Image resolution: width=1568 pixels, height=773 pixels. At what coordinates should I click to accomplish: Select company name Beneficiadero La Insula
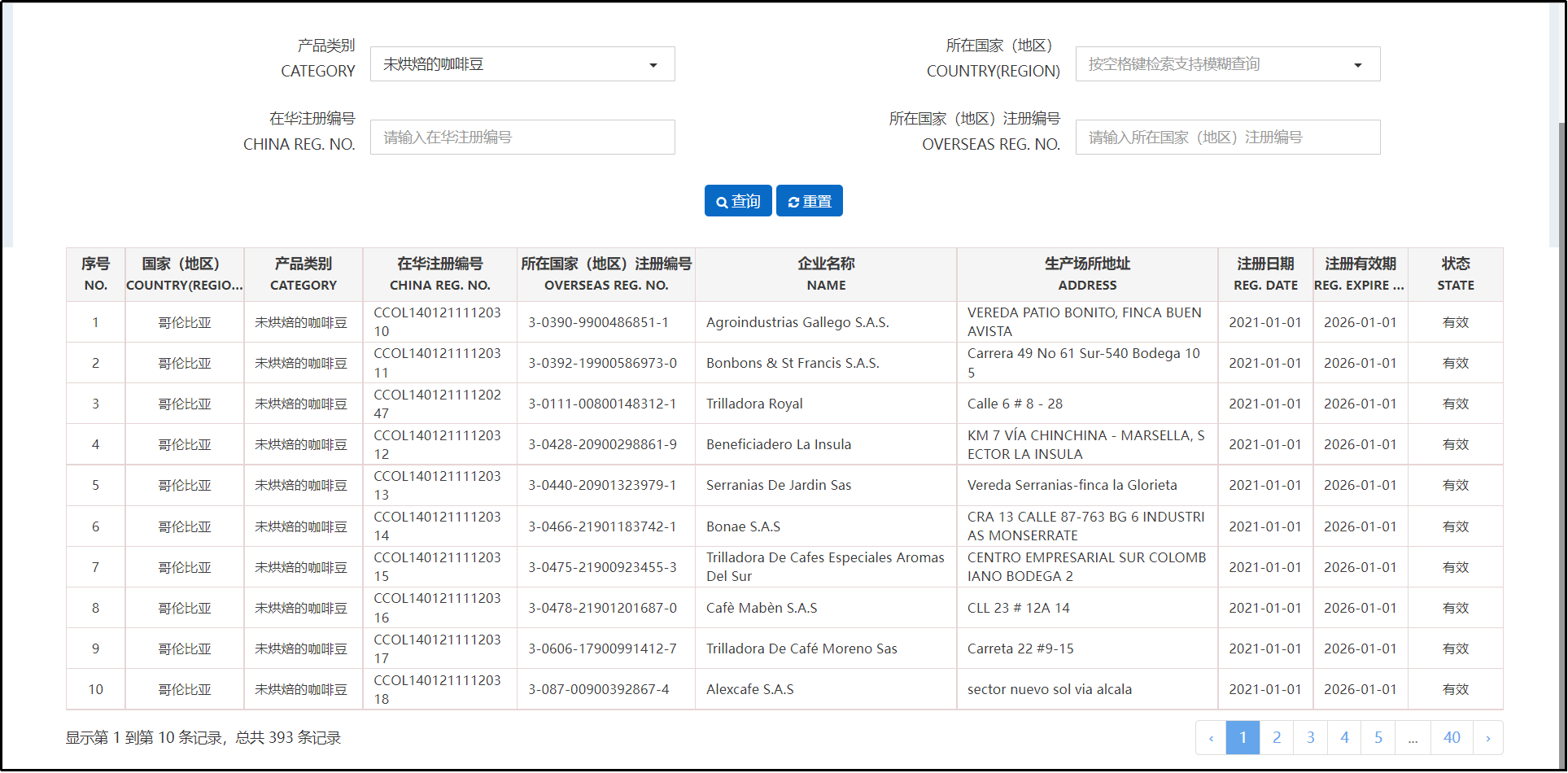click(779, 444)
